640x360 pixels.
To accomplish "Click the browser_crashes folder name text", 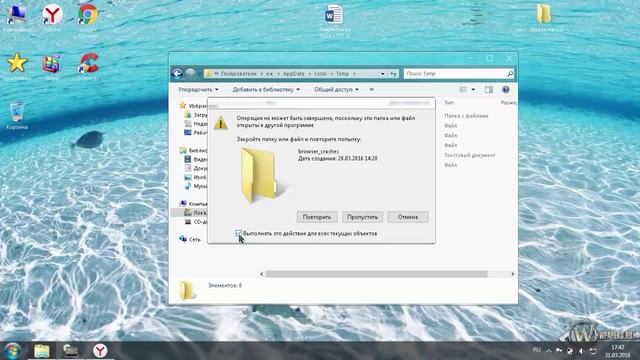I will pyautogui.click(x=318, y=151).
